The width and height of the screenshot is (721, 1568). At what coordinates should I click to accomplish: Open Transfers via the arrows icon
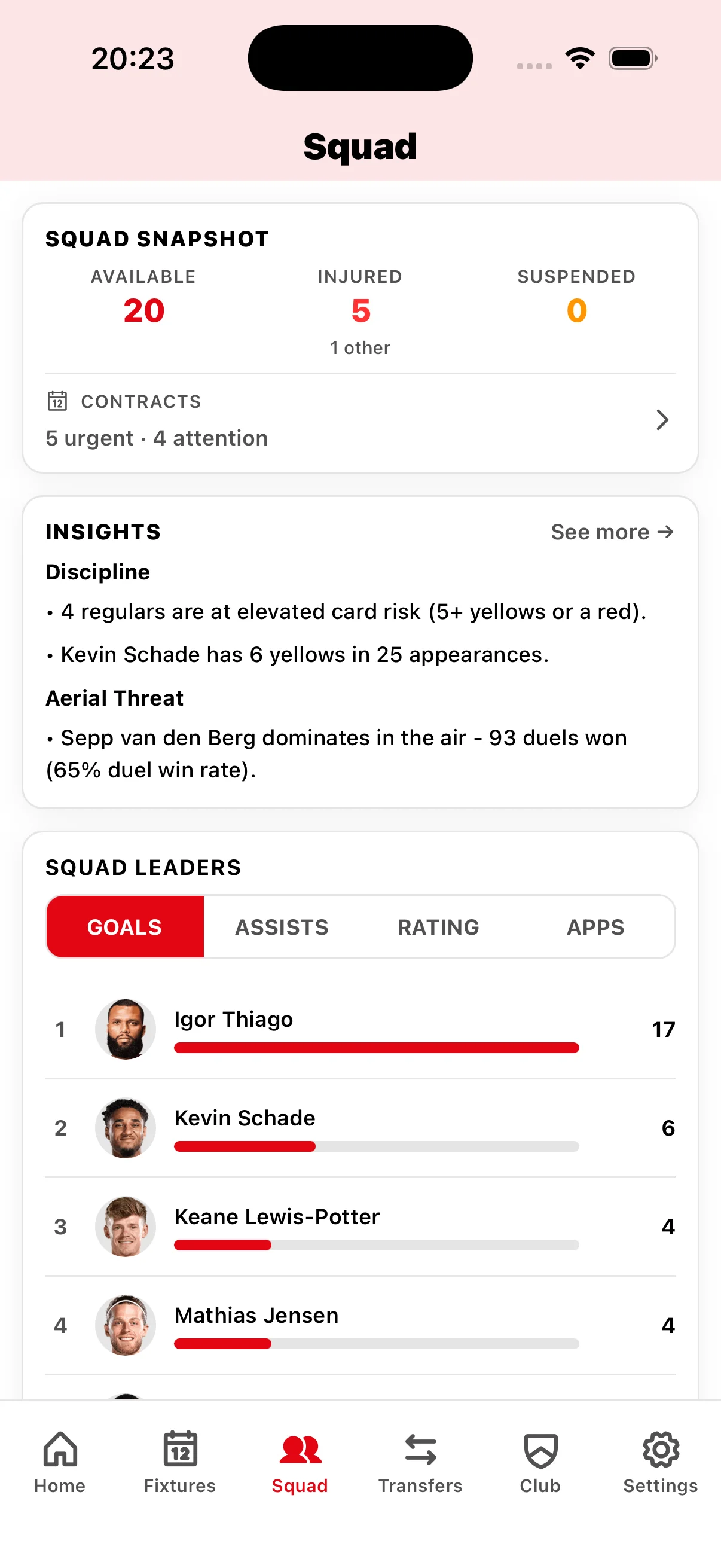[420, 1448]
